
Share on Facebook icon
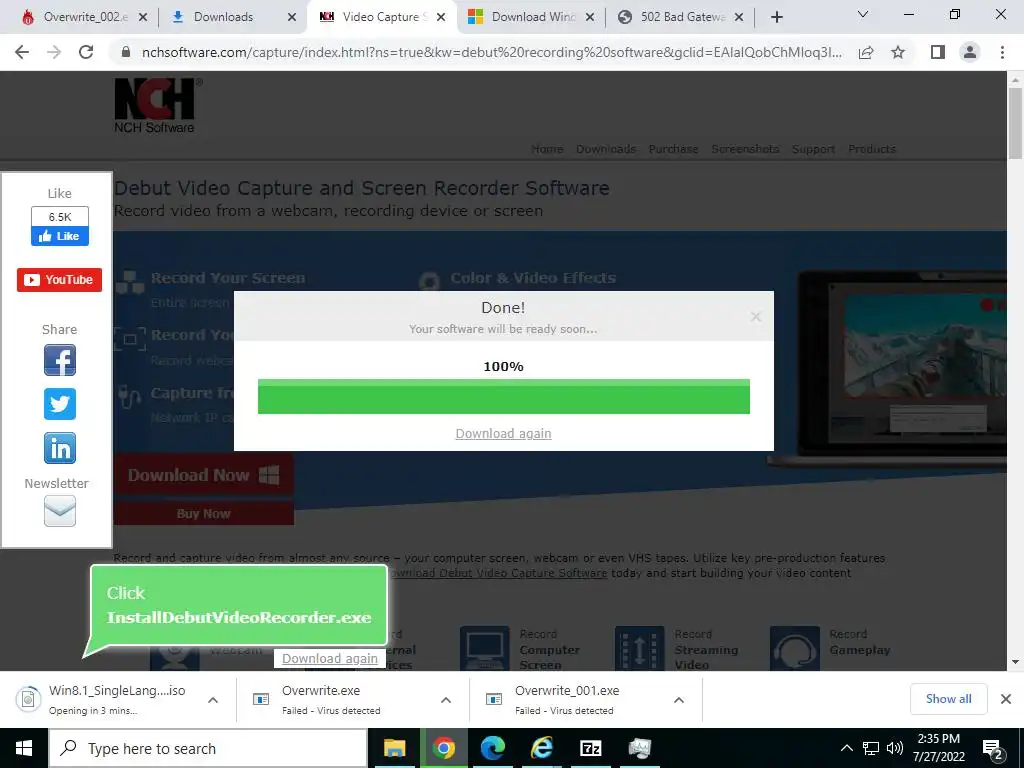click(x=59, y=360)
